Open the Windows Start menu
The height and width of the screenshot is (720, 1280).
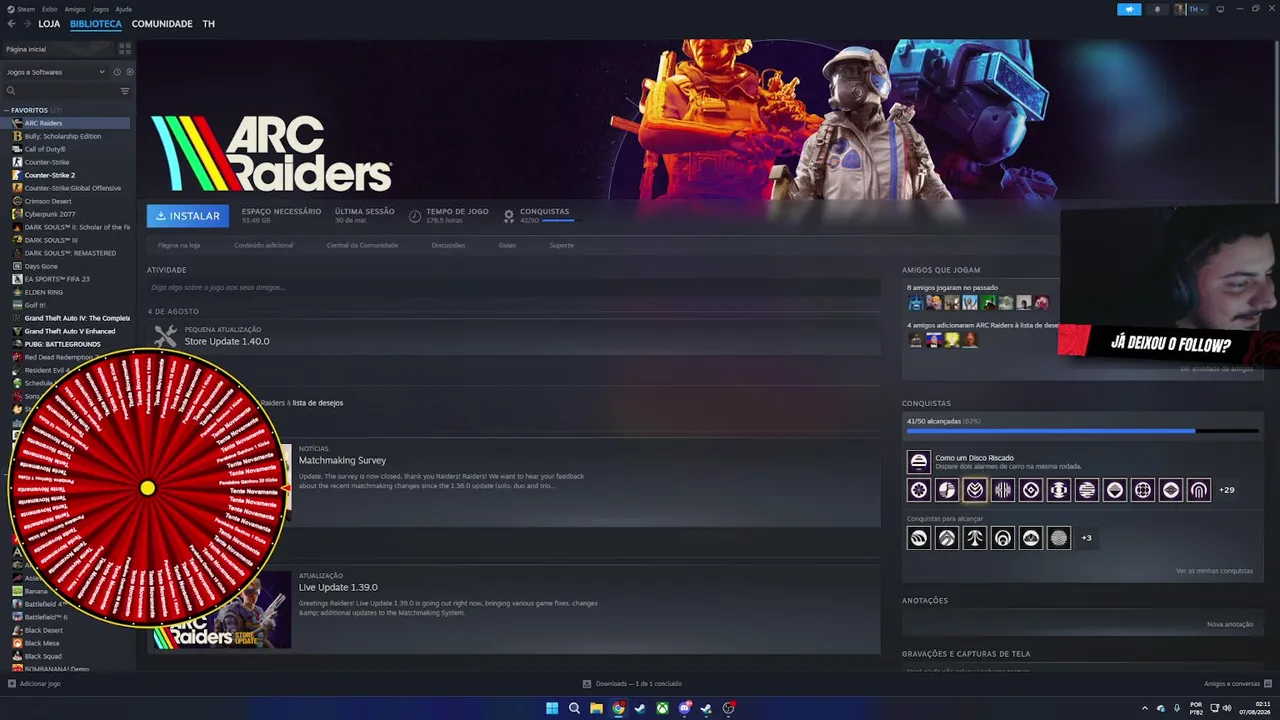(x=552, y=708)
